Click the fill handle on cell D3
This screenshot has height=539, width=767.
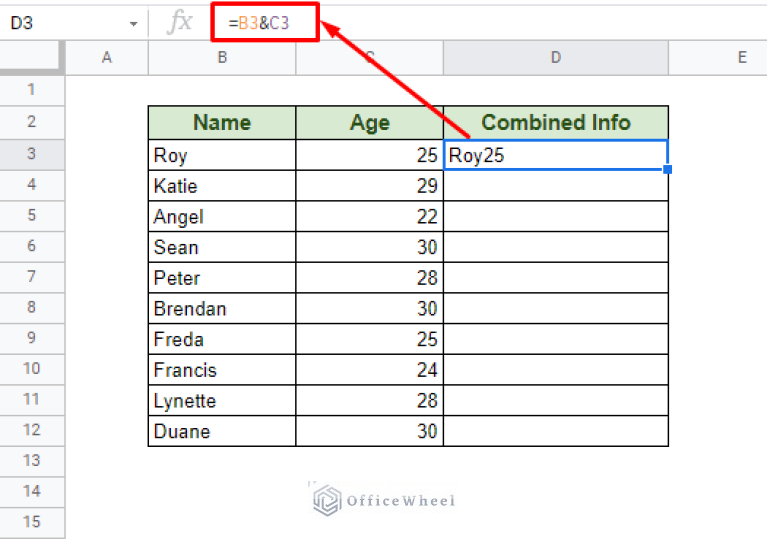[x=667, y=169]
